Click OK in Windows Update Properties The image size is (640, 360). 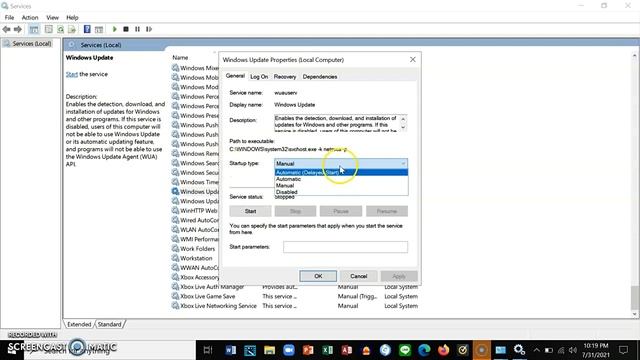pyautogui.click(x=318, y=276)
